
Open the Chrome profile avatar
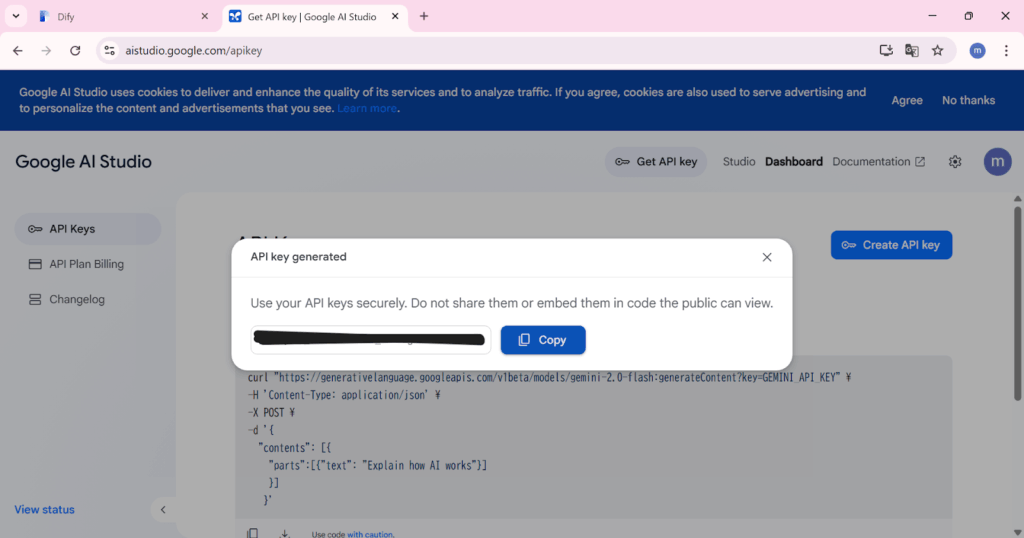pyautogui.click(x=977, y=50)
